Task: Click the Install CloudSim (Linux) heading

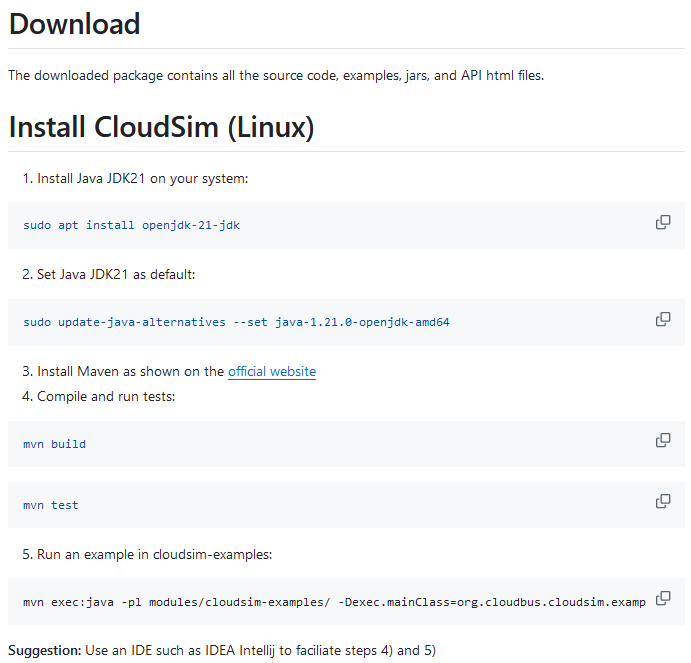Action: click(161, 127)
